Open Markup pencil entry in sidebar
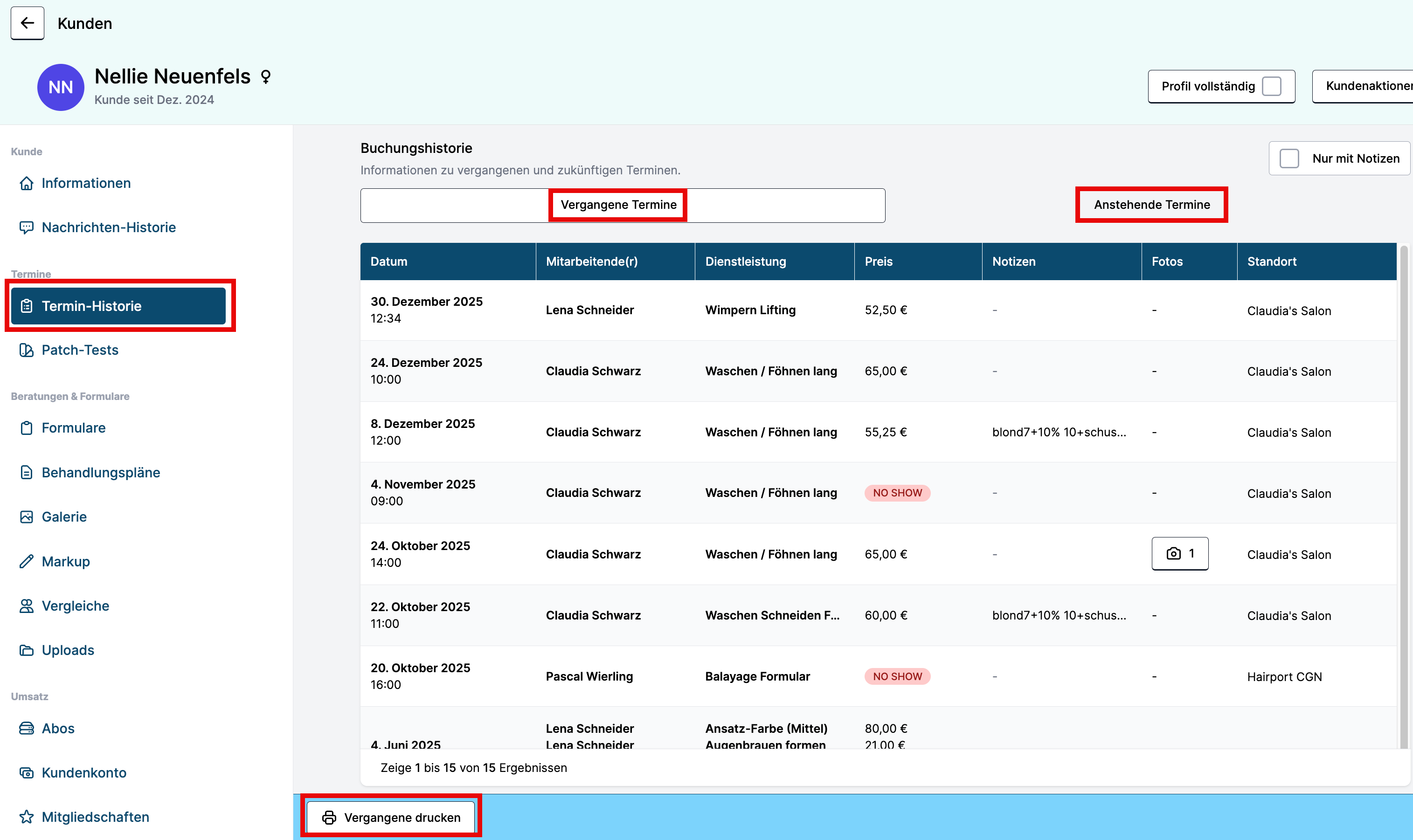1413x840 pixels. [x=66, y=562]
